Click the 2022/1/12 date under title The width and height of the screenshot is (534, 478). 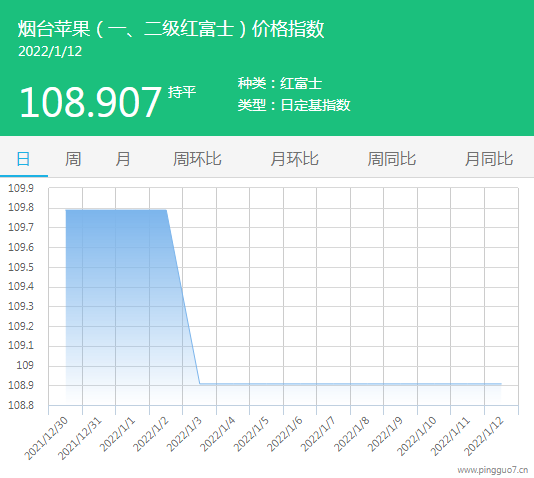coord(50,52)
